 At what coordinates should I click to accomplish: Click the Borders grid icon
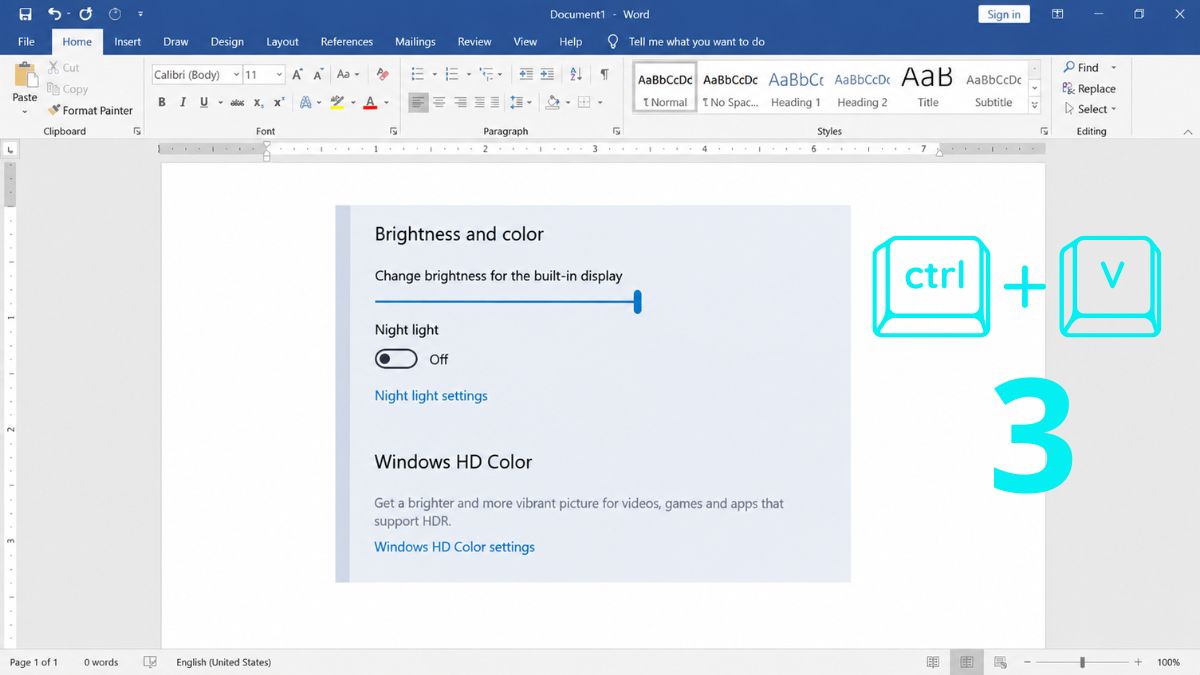pyautogui.click(x=585, y=102)
